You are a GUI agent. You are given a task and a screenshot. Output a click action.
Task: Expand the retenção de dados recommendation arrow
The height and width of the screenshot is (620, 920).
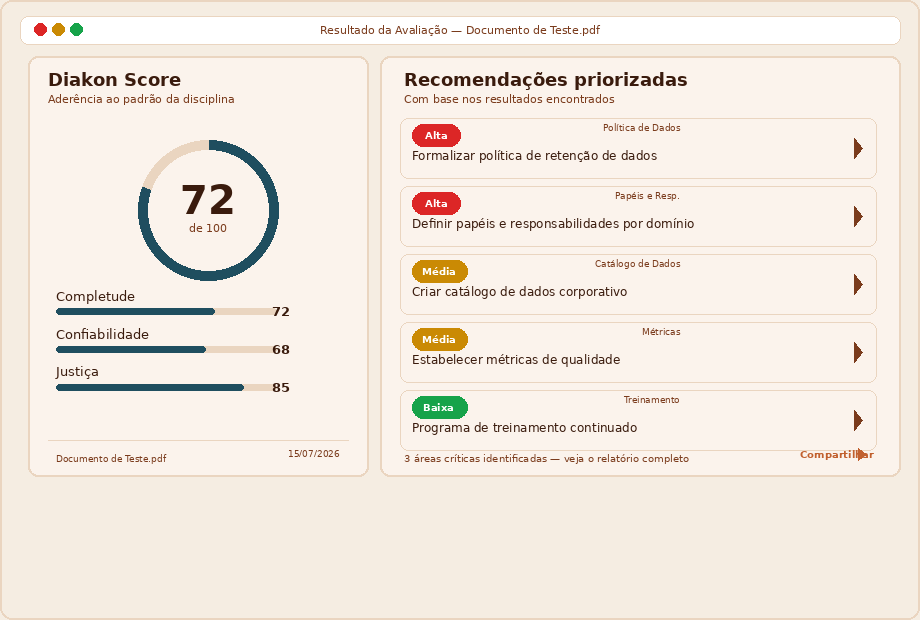858,149
